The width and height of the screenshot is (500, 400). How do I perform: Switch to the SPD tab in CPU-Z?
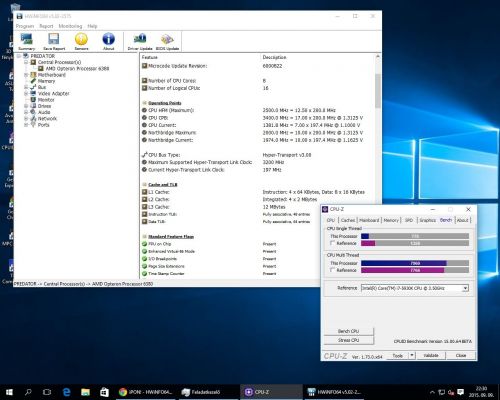[409, 220]
